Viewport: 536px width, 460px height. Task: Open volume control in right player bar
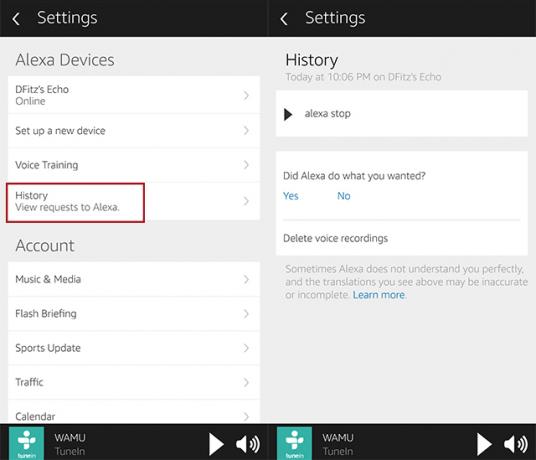[516, 444]
